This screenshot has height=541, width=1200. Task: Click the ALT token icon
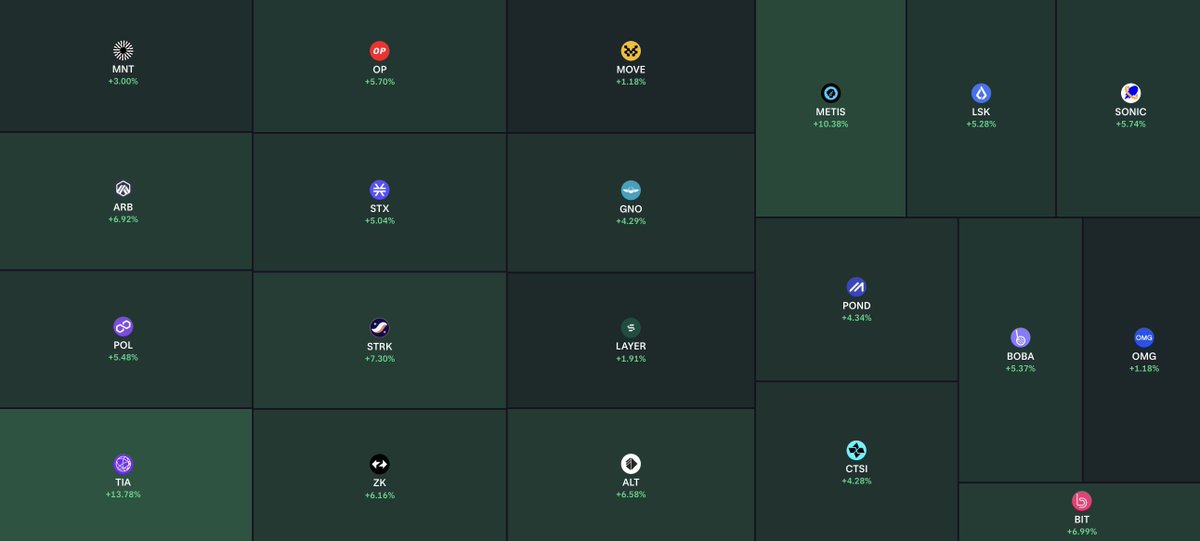tap(630, 464)
